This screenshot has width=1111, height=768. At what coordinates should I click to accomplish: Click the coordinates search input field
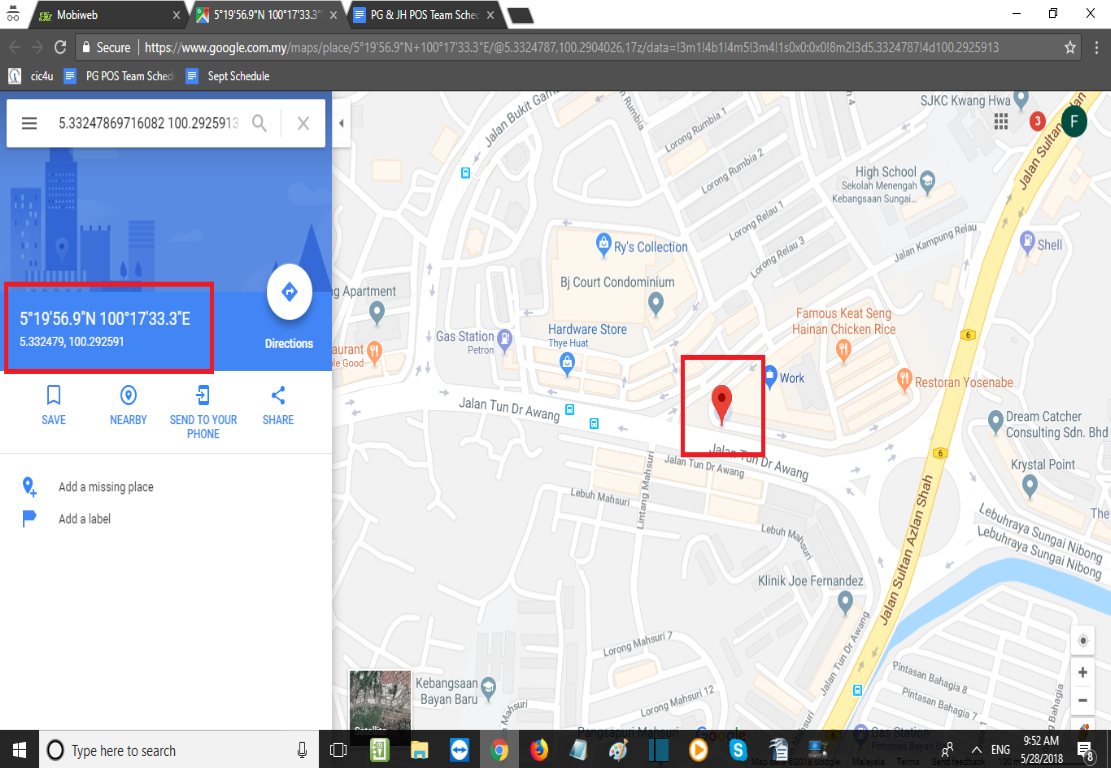[x=148, y=123]
